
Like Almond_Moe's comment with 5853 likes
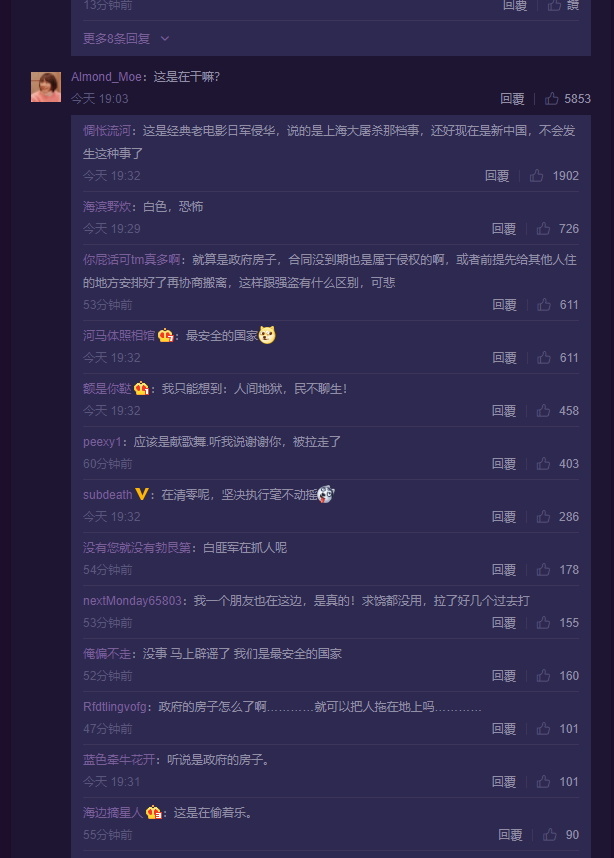click(552, 98)
